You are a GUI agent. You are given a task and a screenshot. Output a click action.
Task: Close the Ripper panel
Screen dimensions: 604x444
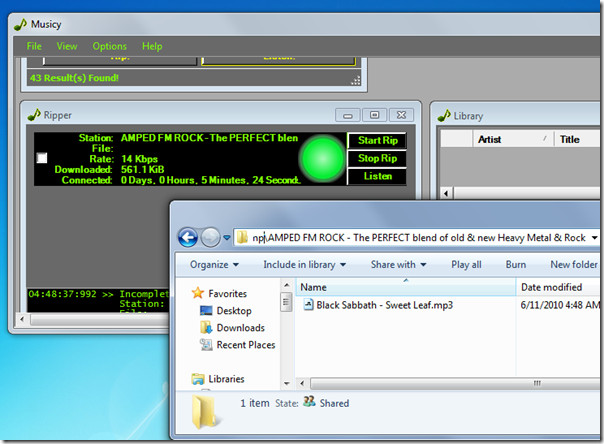click(x=401, y=115)
